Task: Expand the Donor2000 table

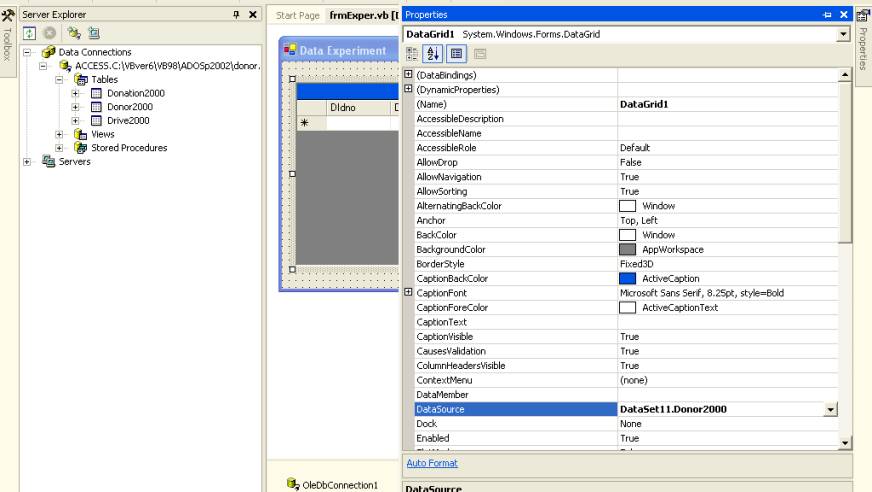Action: [75, 107]
